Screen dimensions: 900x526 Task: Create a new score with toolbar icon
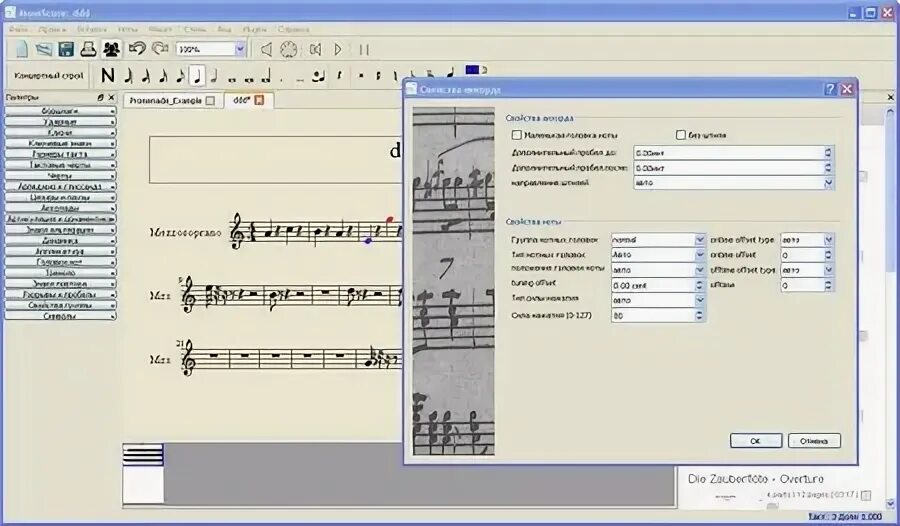21,49
